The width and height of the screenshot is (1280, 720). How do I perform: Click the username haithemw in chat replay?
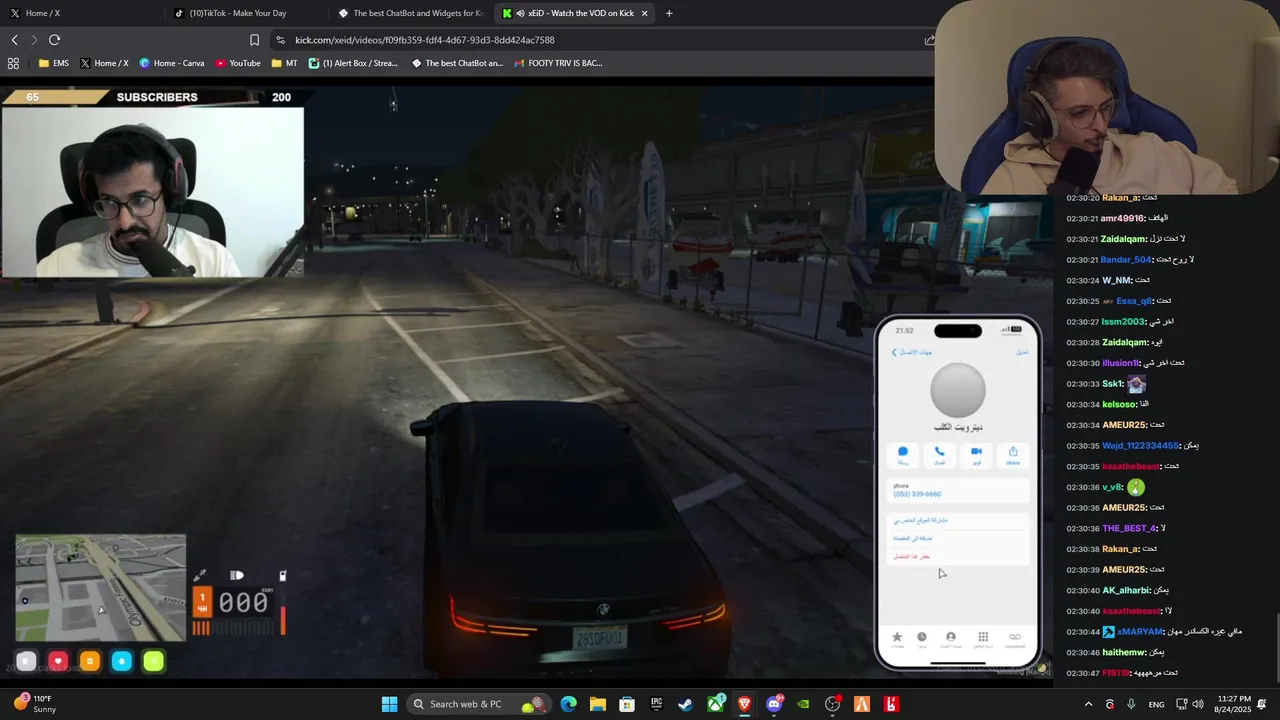[x=1123, y=652]
